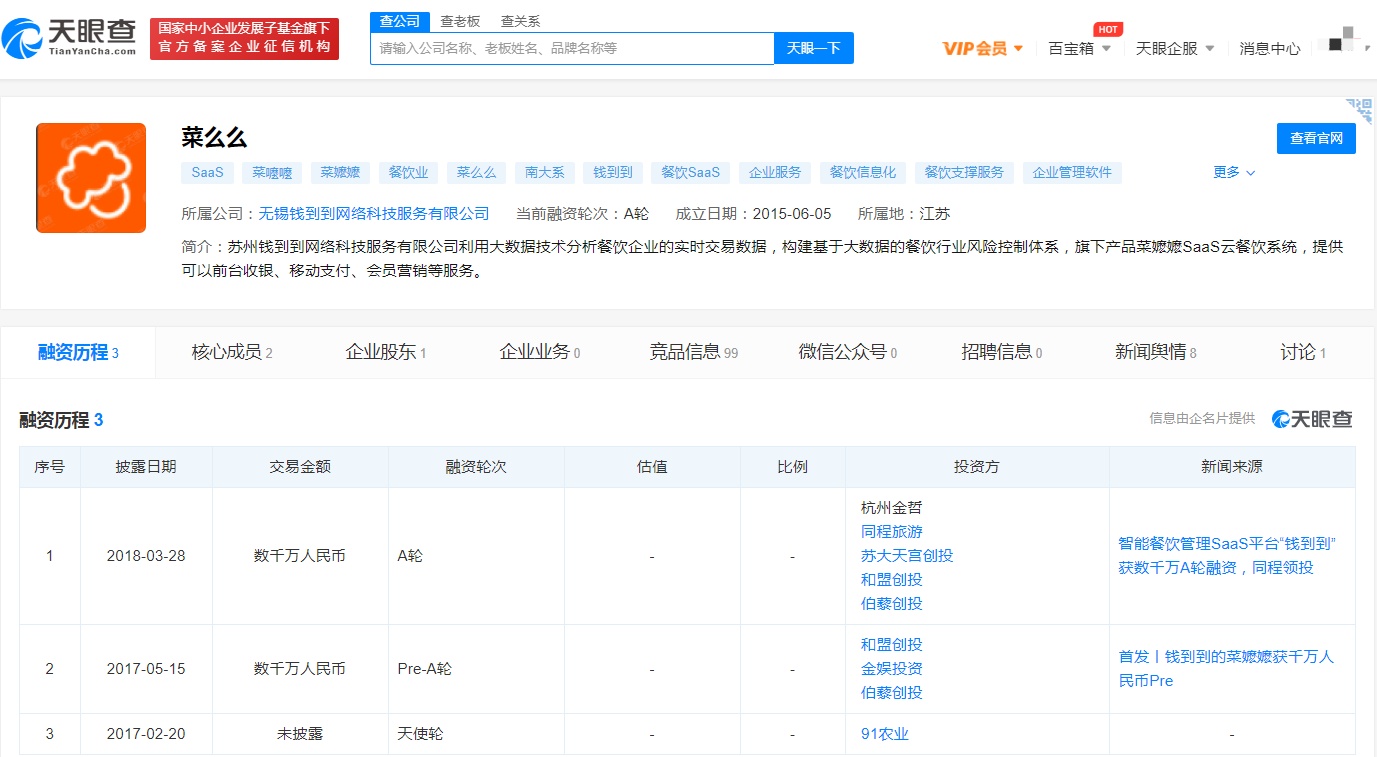
Task: Click the 2017-05-15 date cell
Action: pyautogui.click(x=146, y=669)
